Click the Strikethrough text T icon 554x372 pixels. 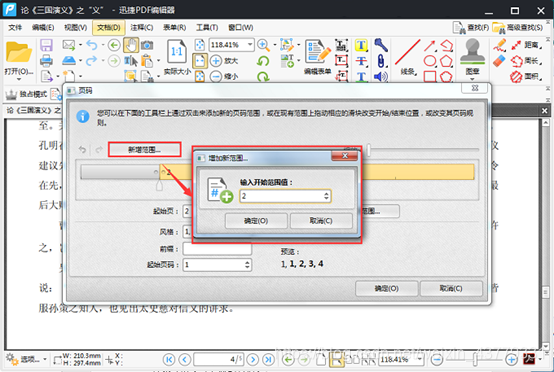[x=361, y=61]
